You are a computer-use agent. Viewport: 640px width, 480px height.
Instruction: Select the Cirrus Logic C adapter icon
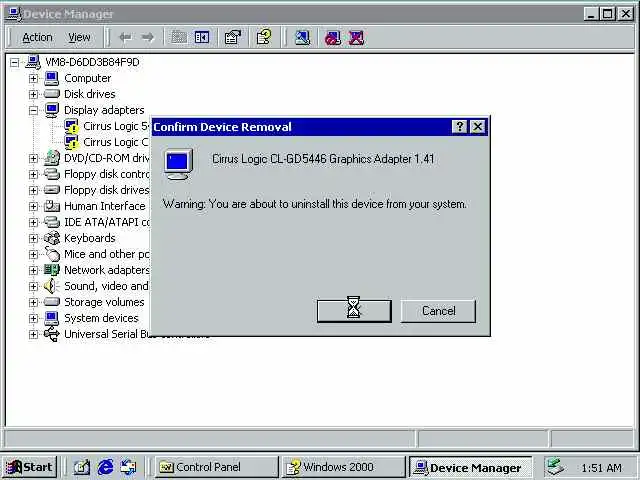point(71,142)
